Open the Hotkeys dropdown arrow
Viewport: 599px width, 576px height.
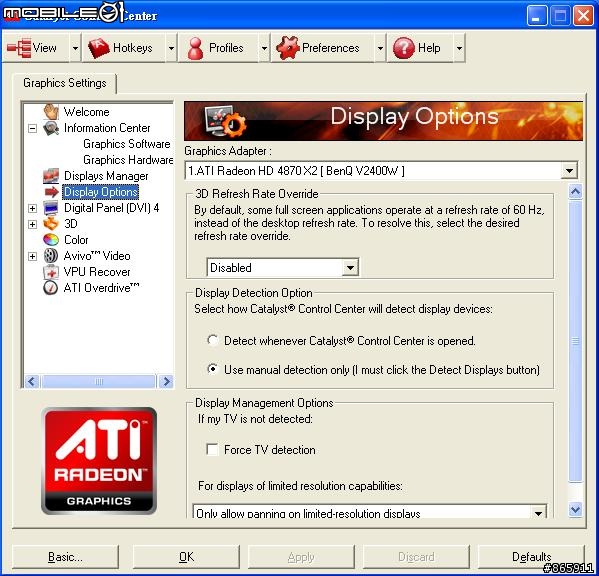[x=171, y=48]
